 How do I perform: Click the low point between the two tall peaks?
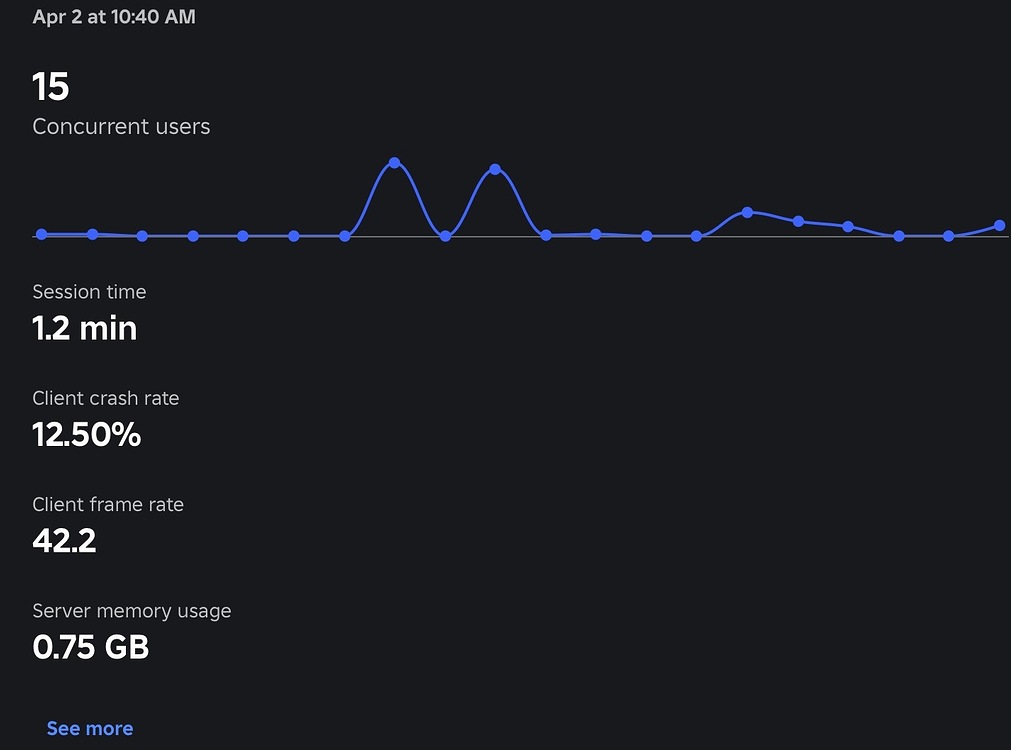445,236
